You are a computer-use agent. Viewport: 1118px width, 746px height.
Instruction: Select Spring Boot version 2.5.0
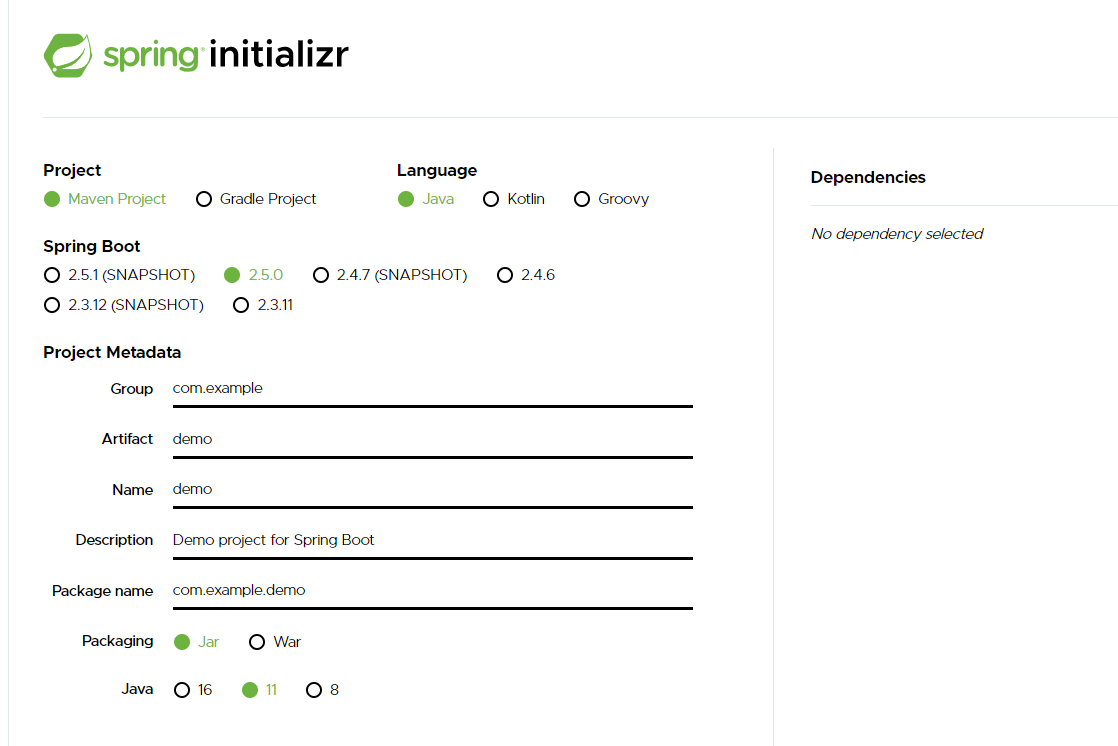232,275
